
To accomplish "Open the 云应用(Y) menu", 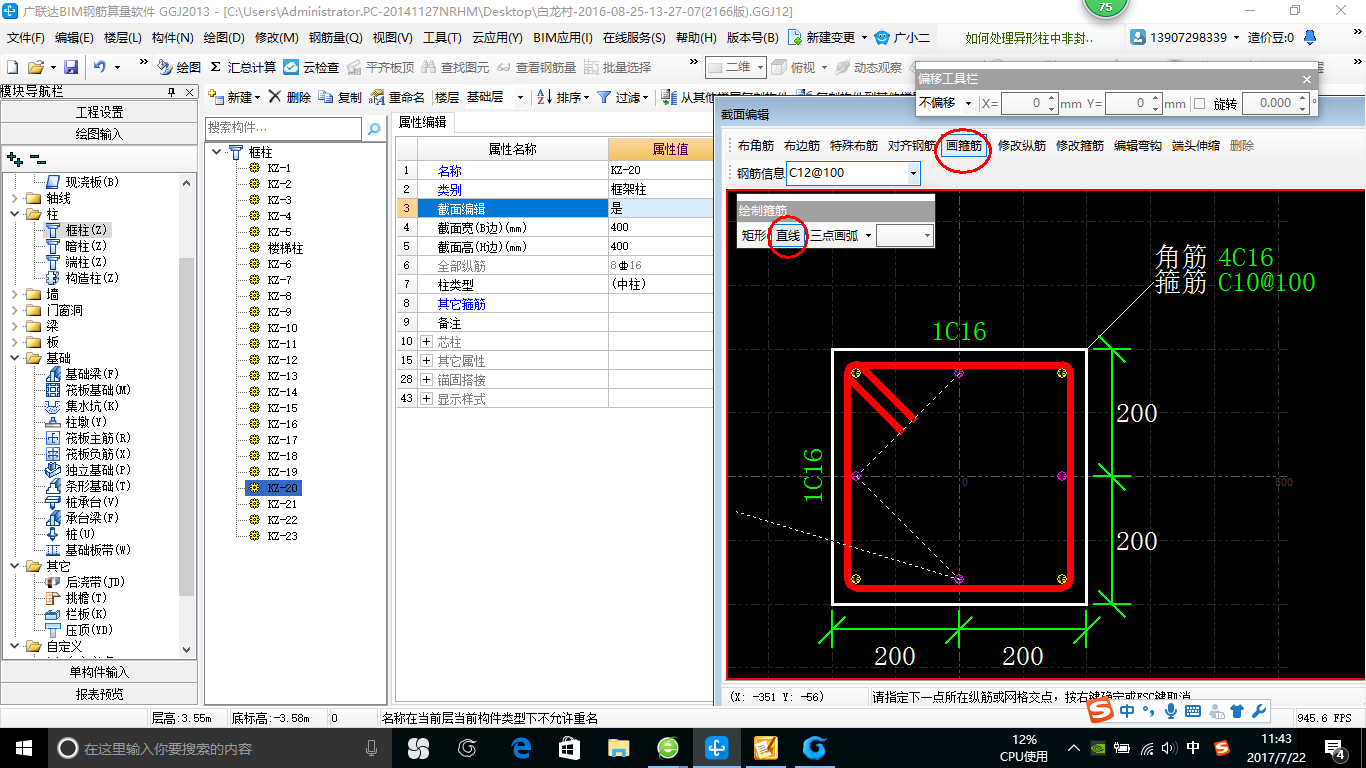I will 497,38.
